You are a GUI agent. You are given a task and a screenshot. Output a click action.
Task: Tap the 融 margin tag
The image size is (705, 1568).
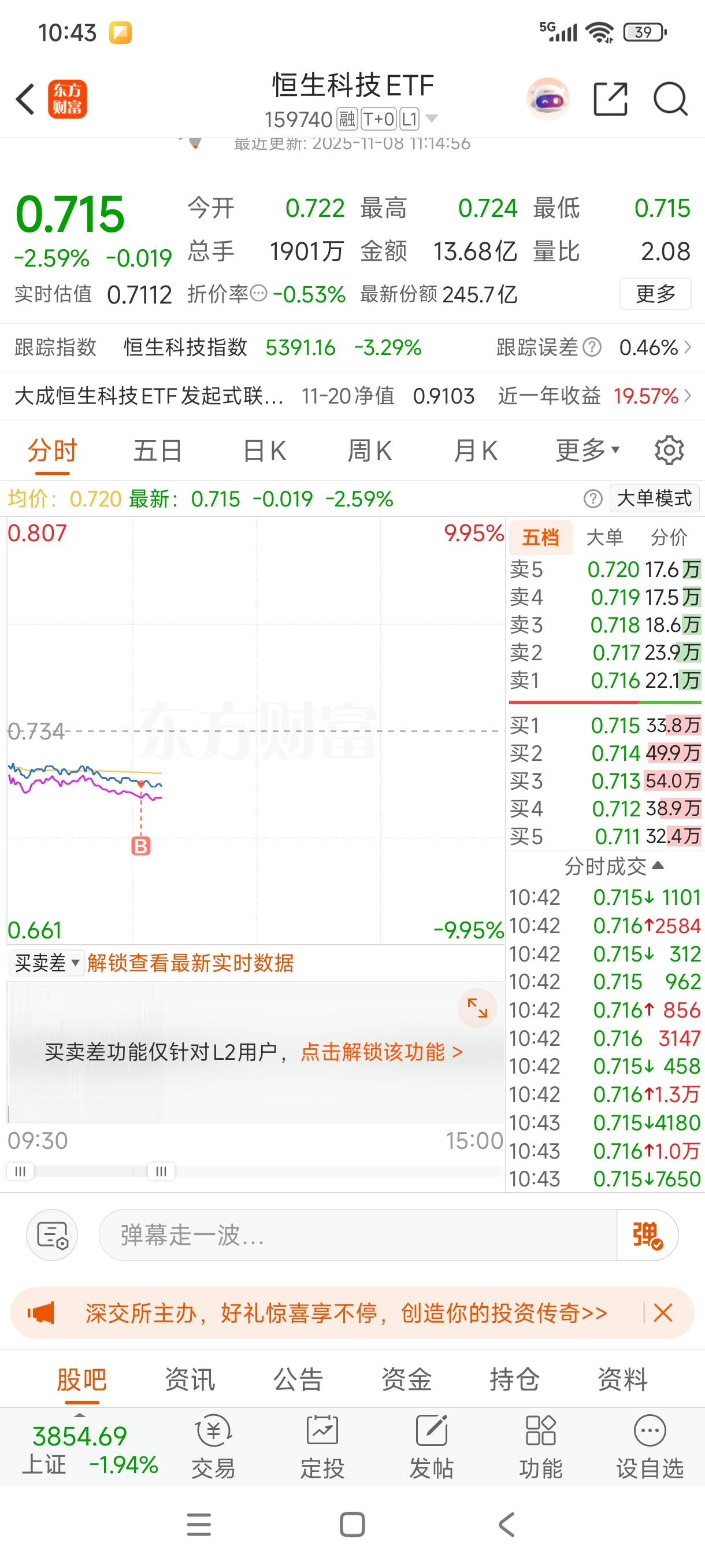[347, 119]
